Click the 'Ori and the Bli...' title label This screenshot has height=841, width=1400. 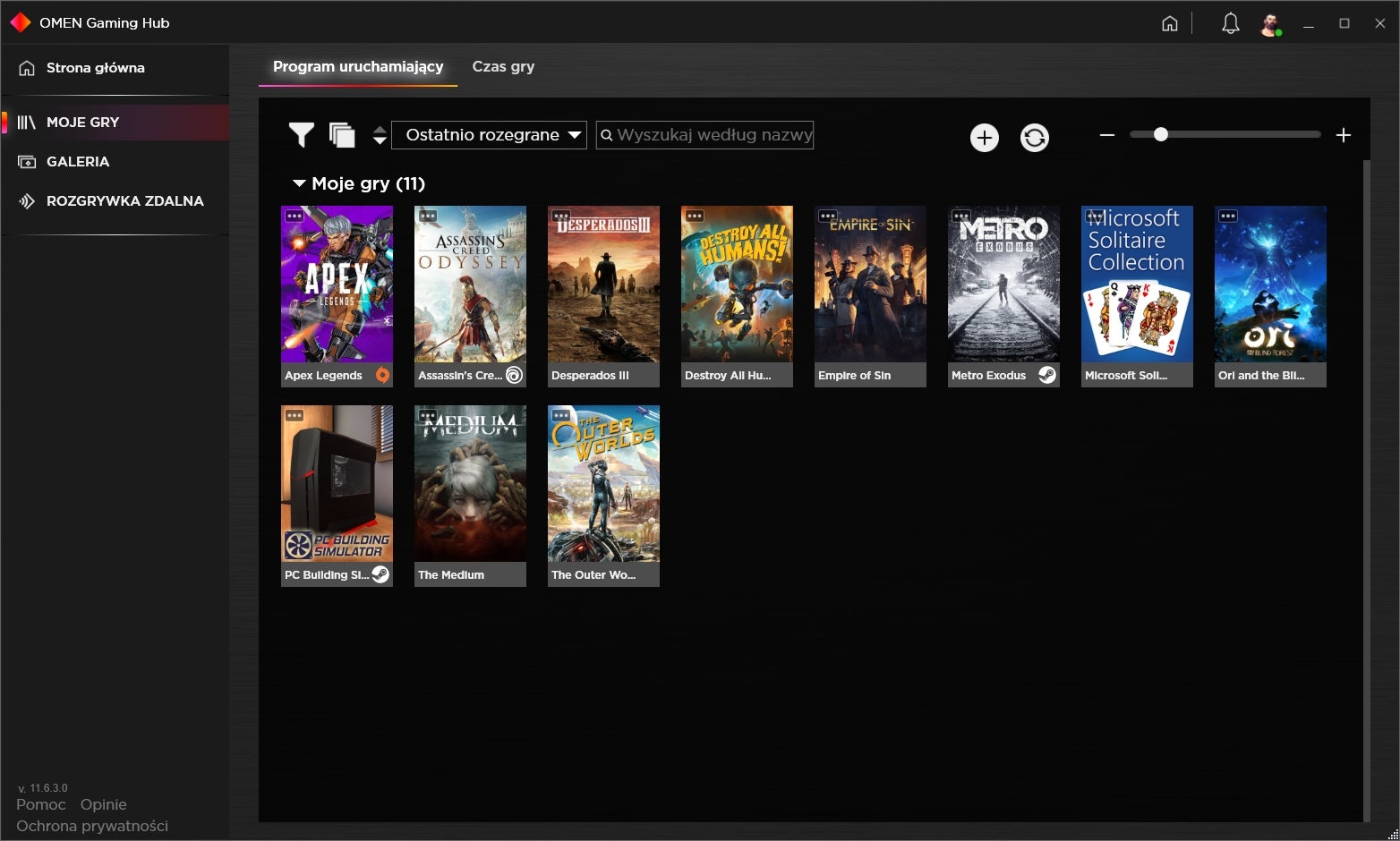1261,376
